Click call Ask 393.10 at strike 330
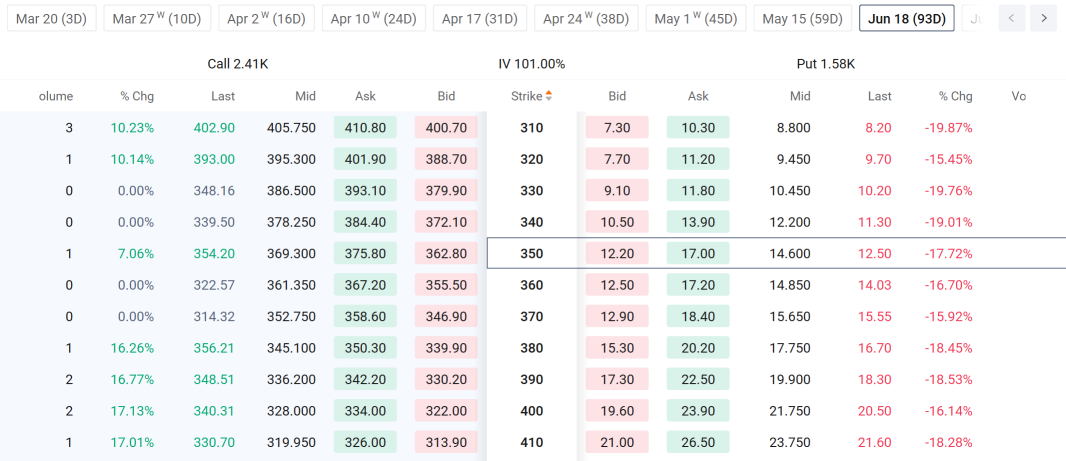This screenshot has height=461, width=1066. [365, 190]
